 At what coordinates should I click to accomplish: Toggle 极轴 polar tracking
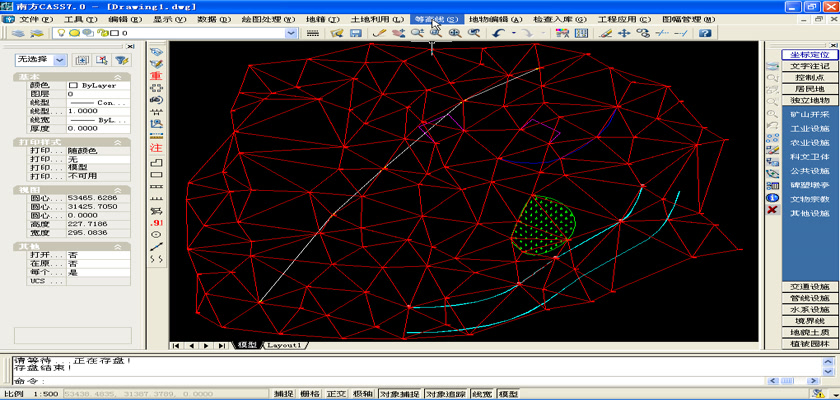click(x=363, y=394)
